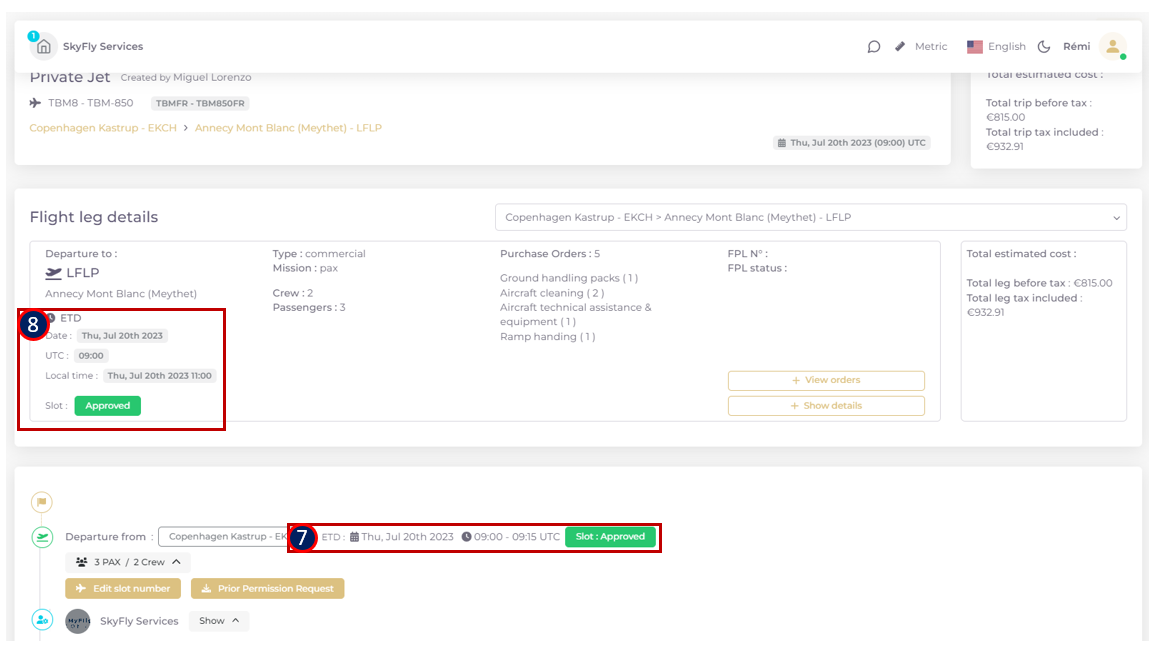Click the people icon beside 3 PAX
1153x649 pixels.
(x=82, y=562)
